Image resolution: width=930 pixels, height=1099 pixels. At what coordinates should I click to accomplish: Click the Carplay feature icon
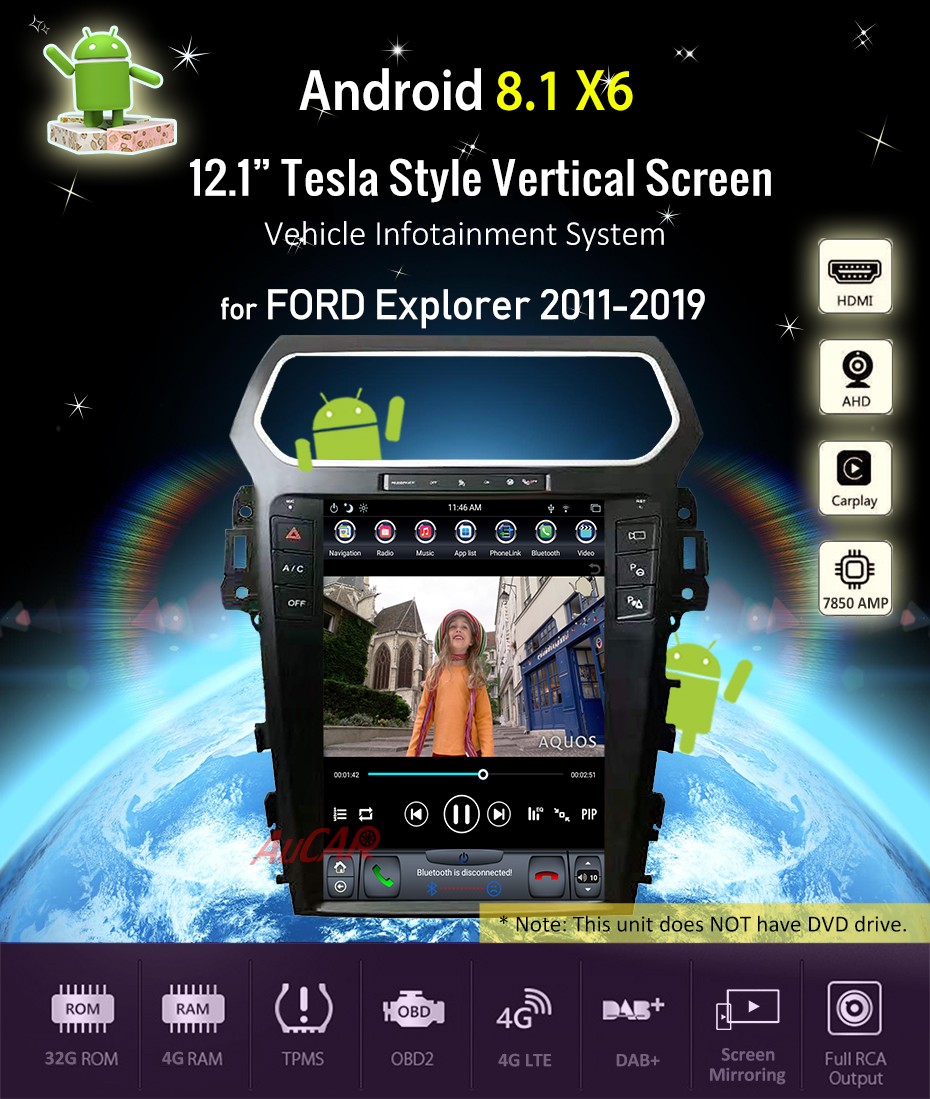(855, 479)
